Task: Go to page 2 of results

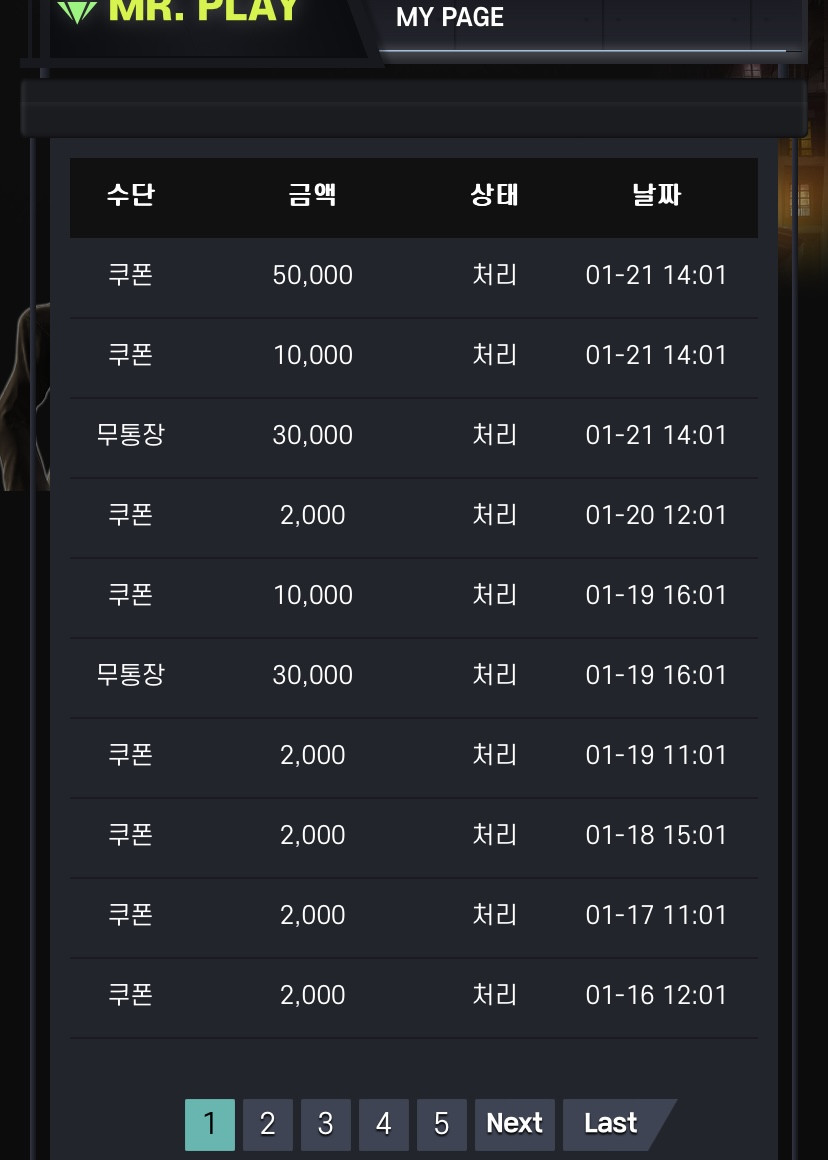Action: click(x=268, y=1124)
